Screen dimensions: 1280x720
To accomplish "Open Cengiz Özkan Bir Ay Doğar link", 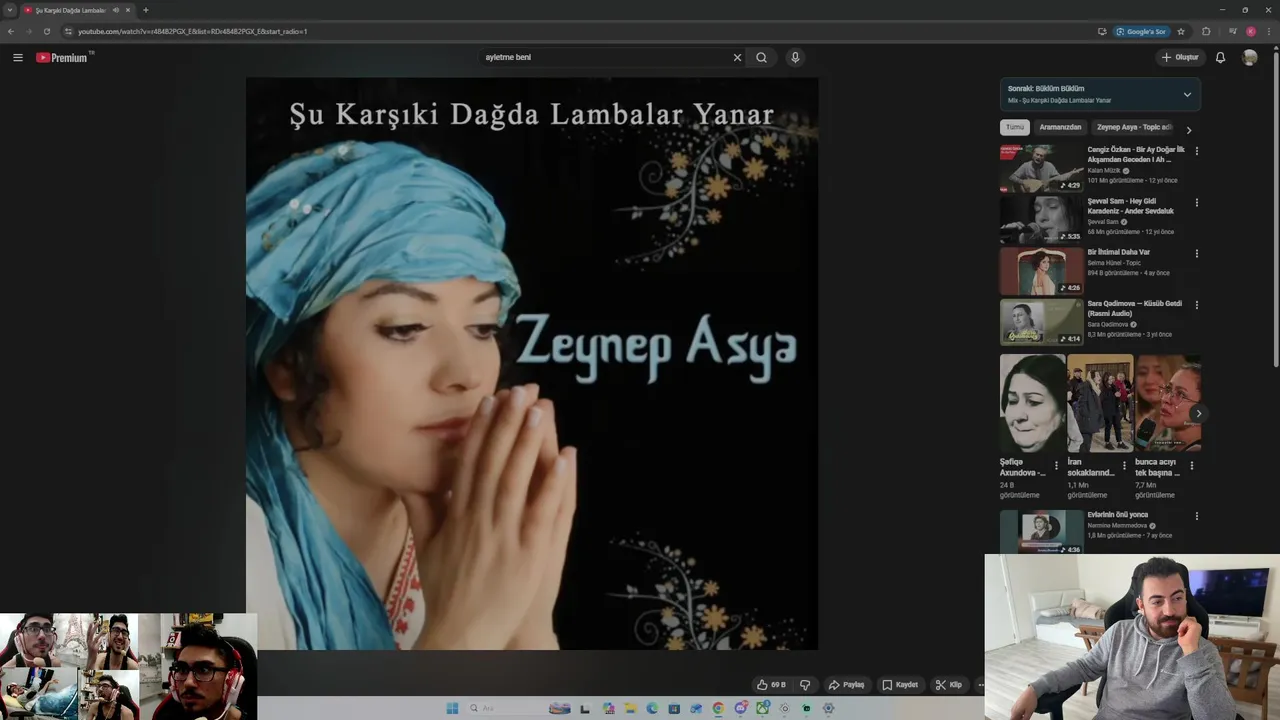I will (x=1136, y=154).
